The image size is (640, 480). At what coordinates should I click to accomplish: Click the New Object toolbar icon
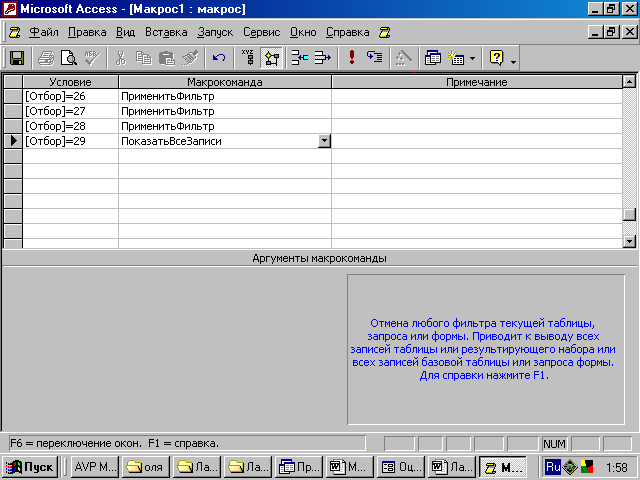point(456,58)
